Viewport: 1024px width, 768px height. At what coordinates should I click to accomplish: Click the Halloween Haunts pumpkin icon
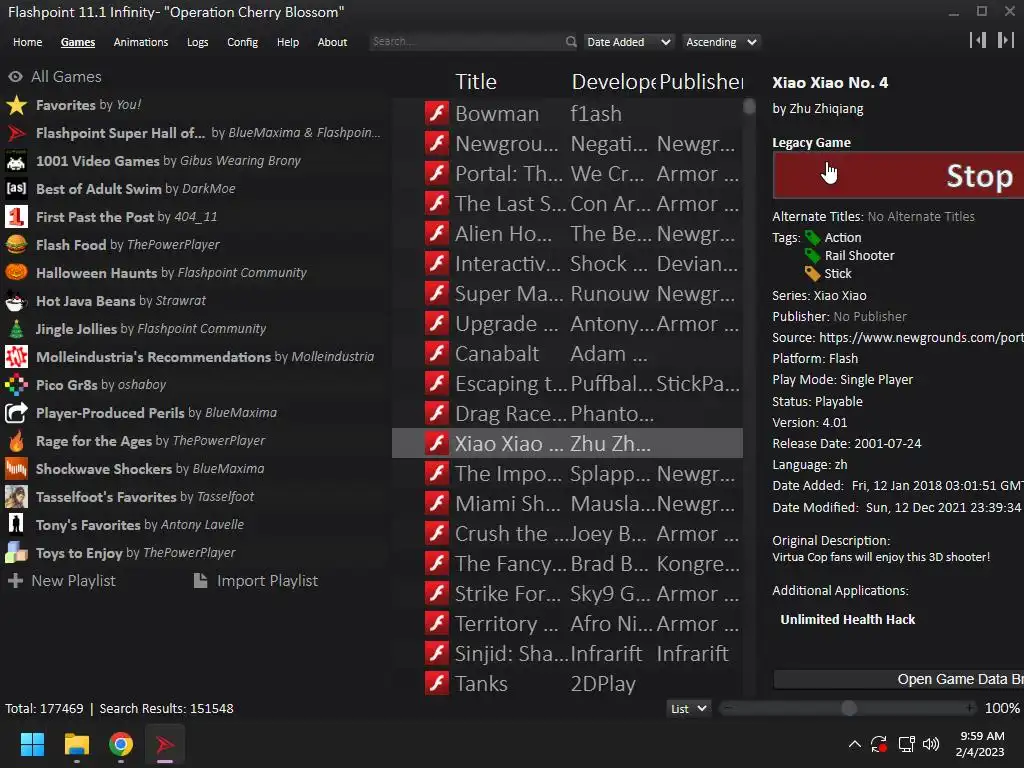16,273
